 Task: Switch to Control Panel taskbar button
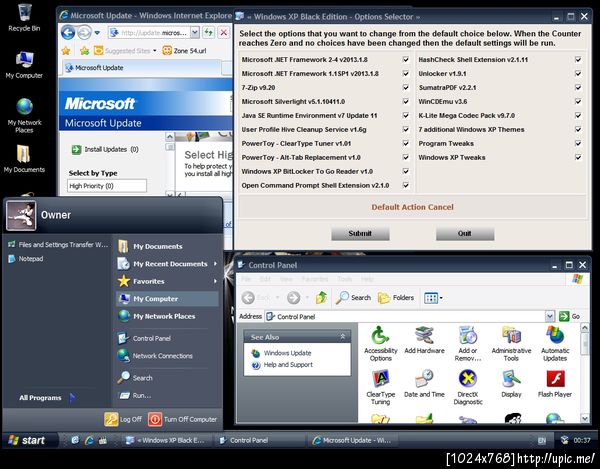[259, 440]
